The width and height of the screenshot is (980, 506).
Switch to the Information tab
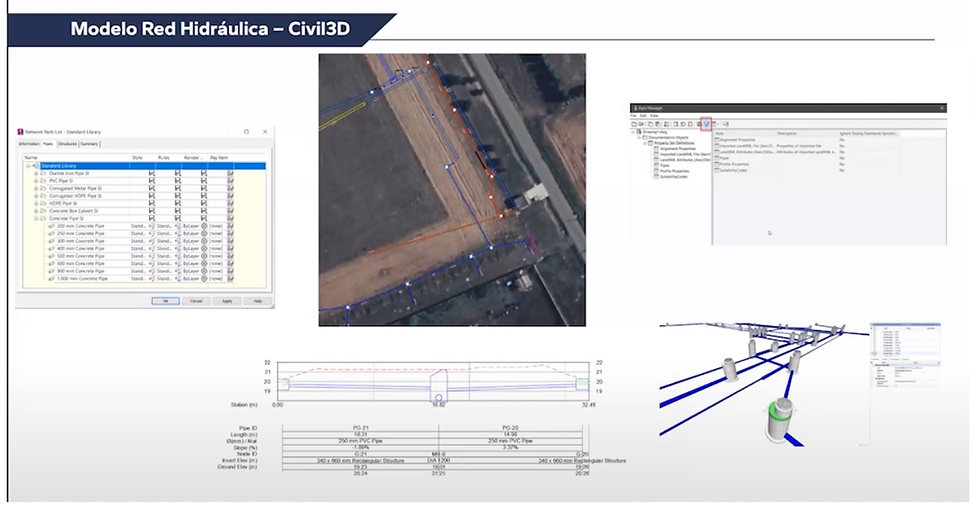[29, 144]
